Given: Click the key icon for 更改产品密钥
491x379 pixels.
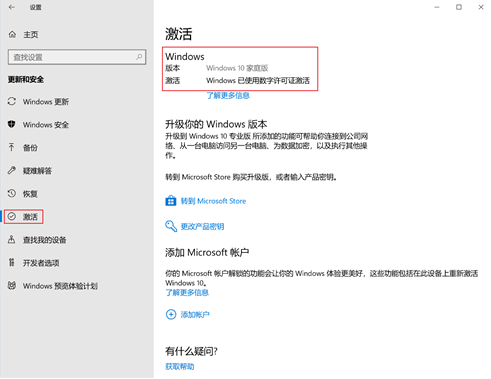Looking at the screenshot, I should click(171, 226).
